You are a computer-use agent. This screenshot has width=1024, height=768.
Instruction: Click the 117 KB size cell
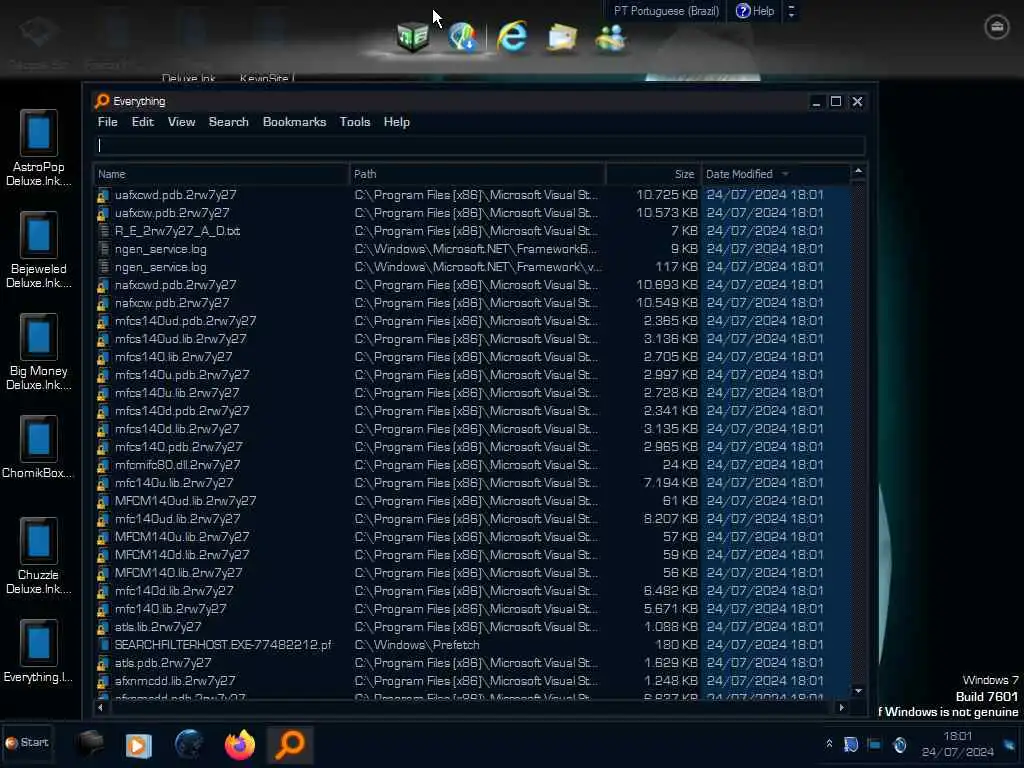[x=676, y=267]
